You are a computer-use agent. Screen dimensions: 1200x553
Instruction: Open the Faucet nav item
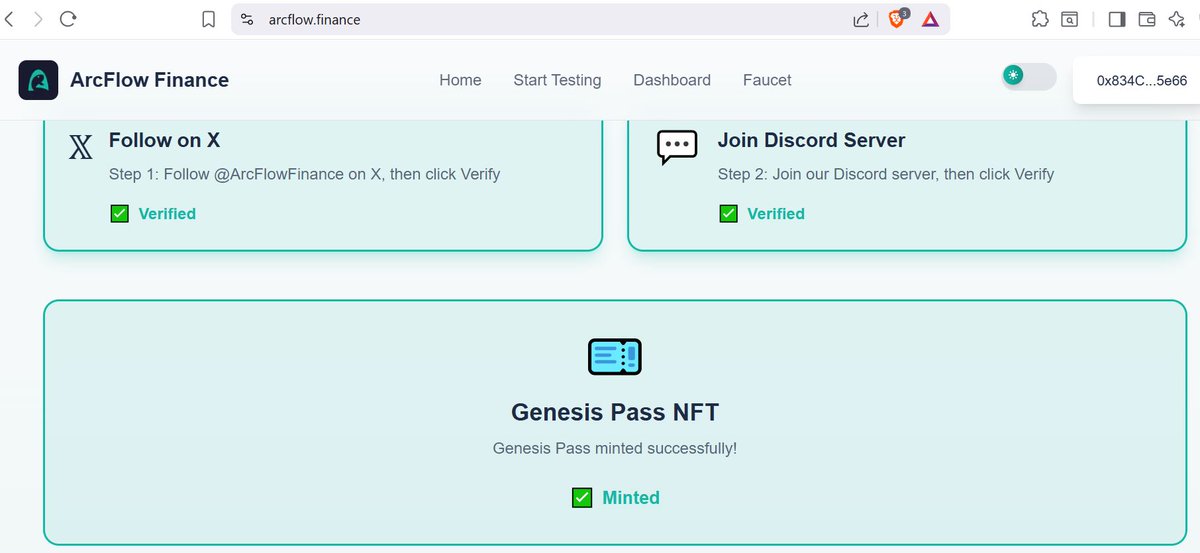pos(767,80)
